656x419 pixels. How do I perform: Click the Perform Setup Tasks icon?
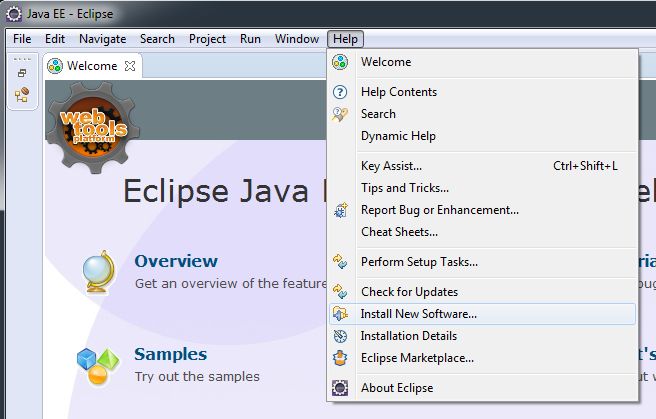pos(340,262)
